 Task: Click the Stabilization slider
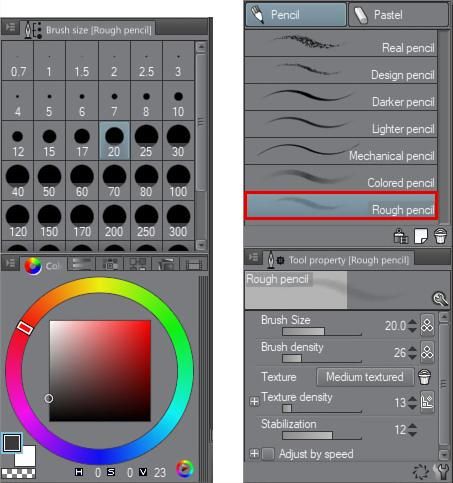click(322, 436)
